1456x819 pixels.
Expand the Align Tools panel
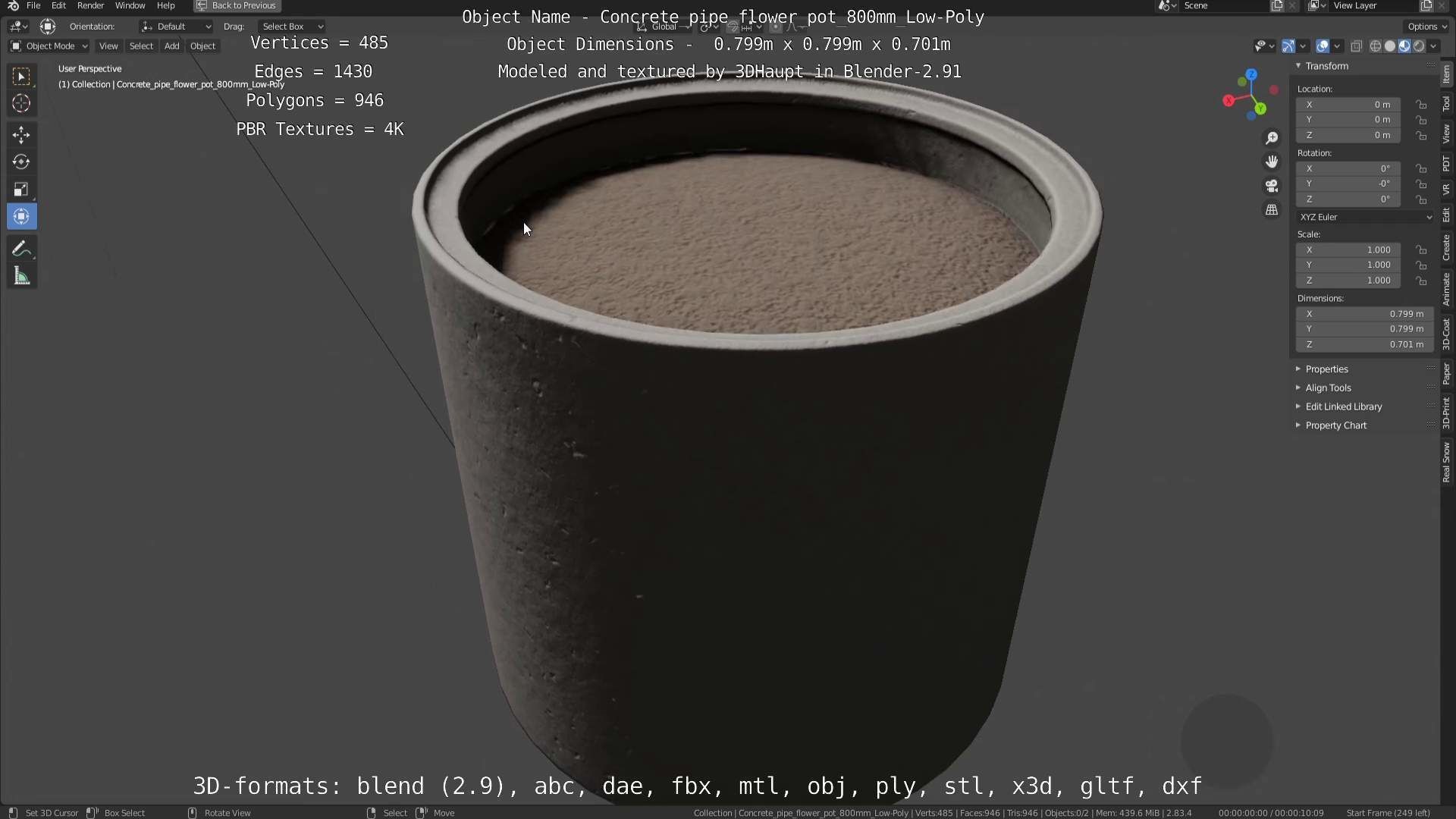click(x=1328, y=388)
